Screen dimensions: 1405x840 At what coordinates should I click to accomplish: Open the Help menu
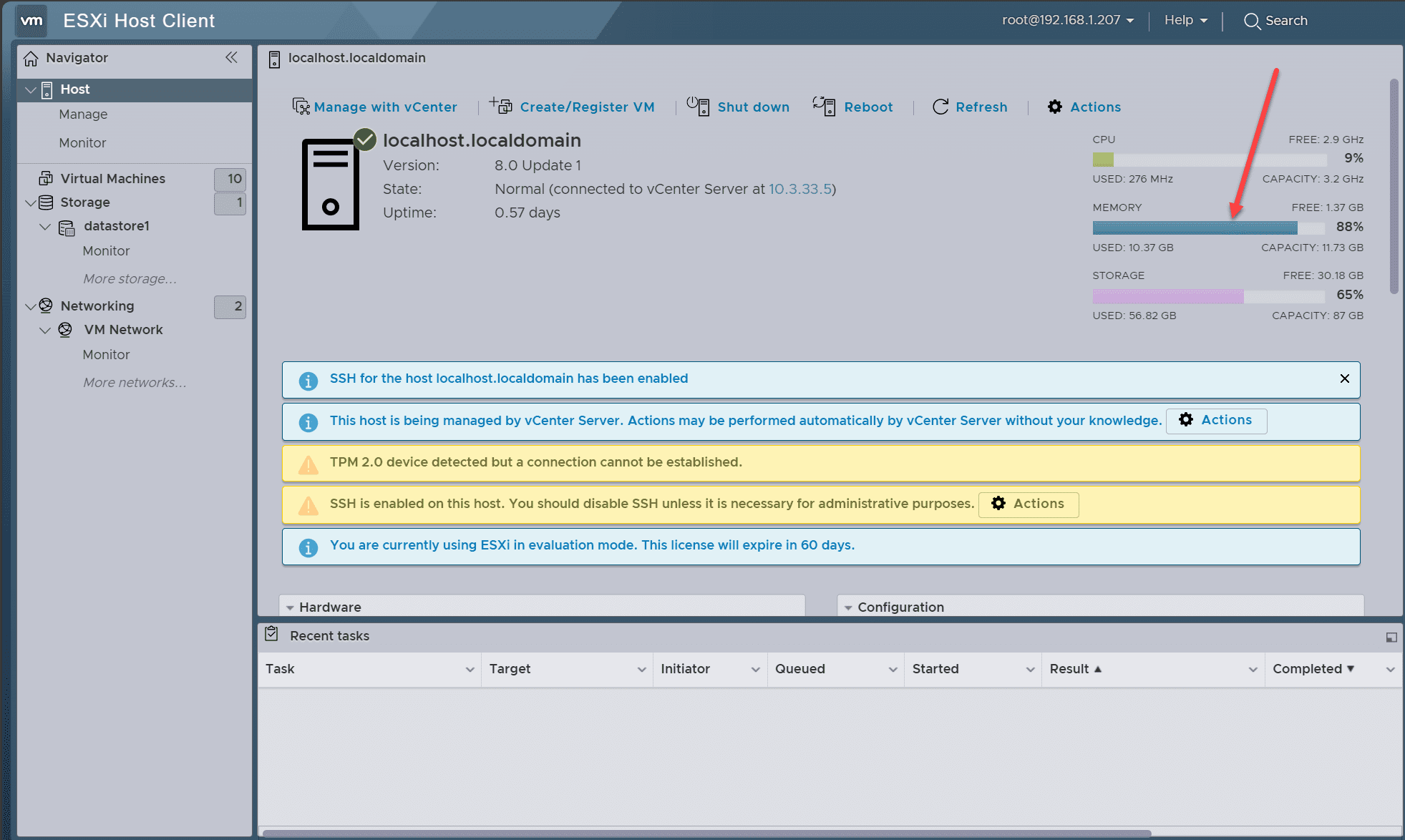point(1185,20)
